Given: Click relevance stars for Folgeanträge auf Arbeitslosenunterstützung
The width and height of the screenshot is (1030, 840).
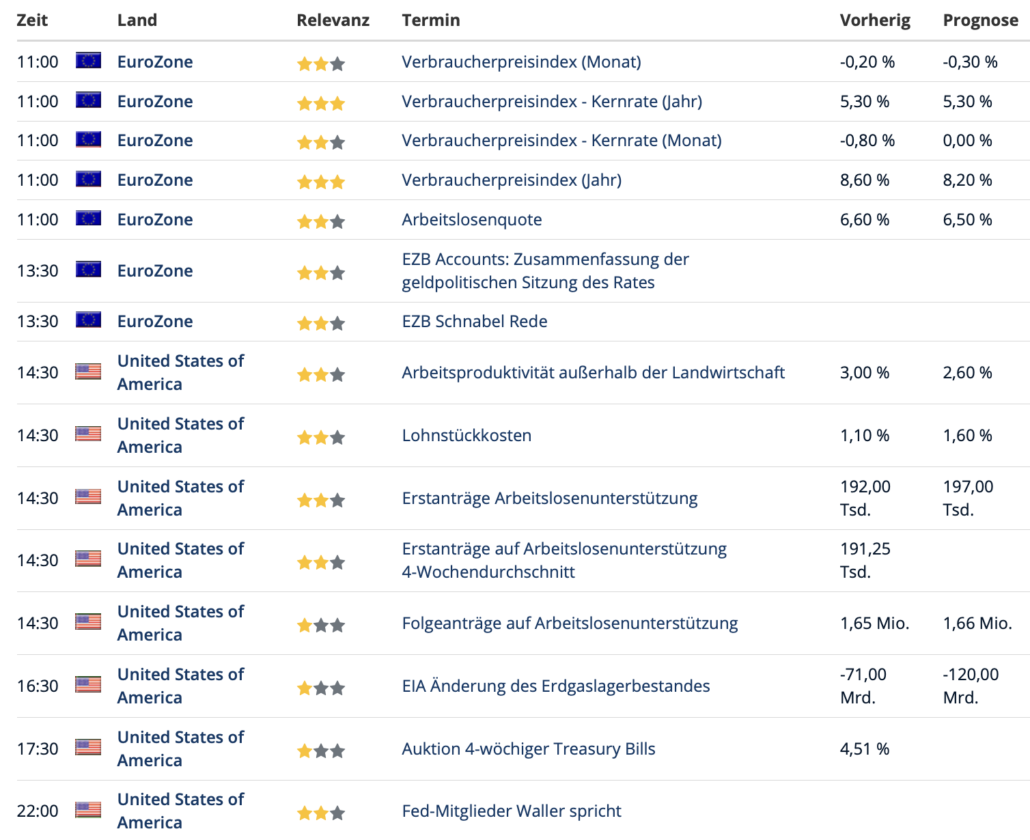Looking at the screenshot, I should (321, 625).
